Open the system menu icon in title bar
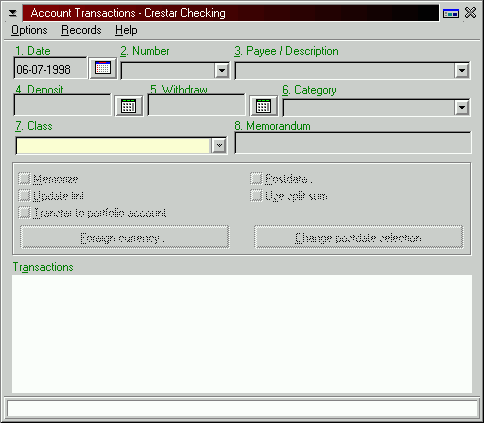The height and width of the screenshot is (423, 484). [13, 13]
